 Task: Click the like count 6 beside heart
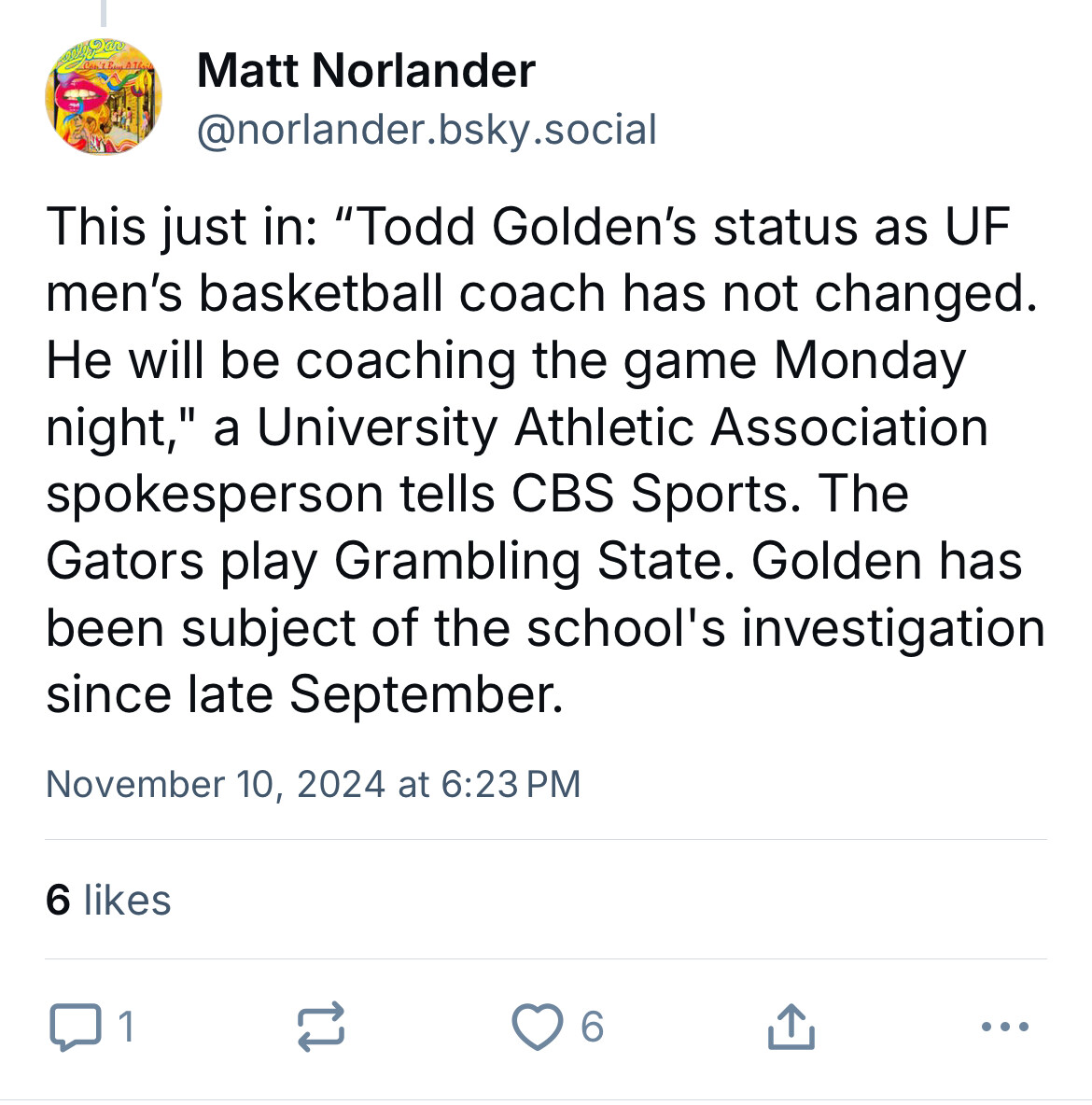(592, 1026)
